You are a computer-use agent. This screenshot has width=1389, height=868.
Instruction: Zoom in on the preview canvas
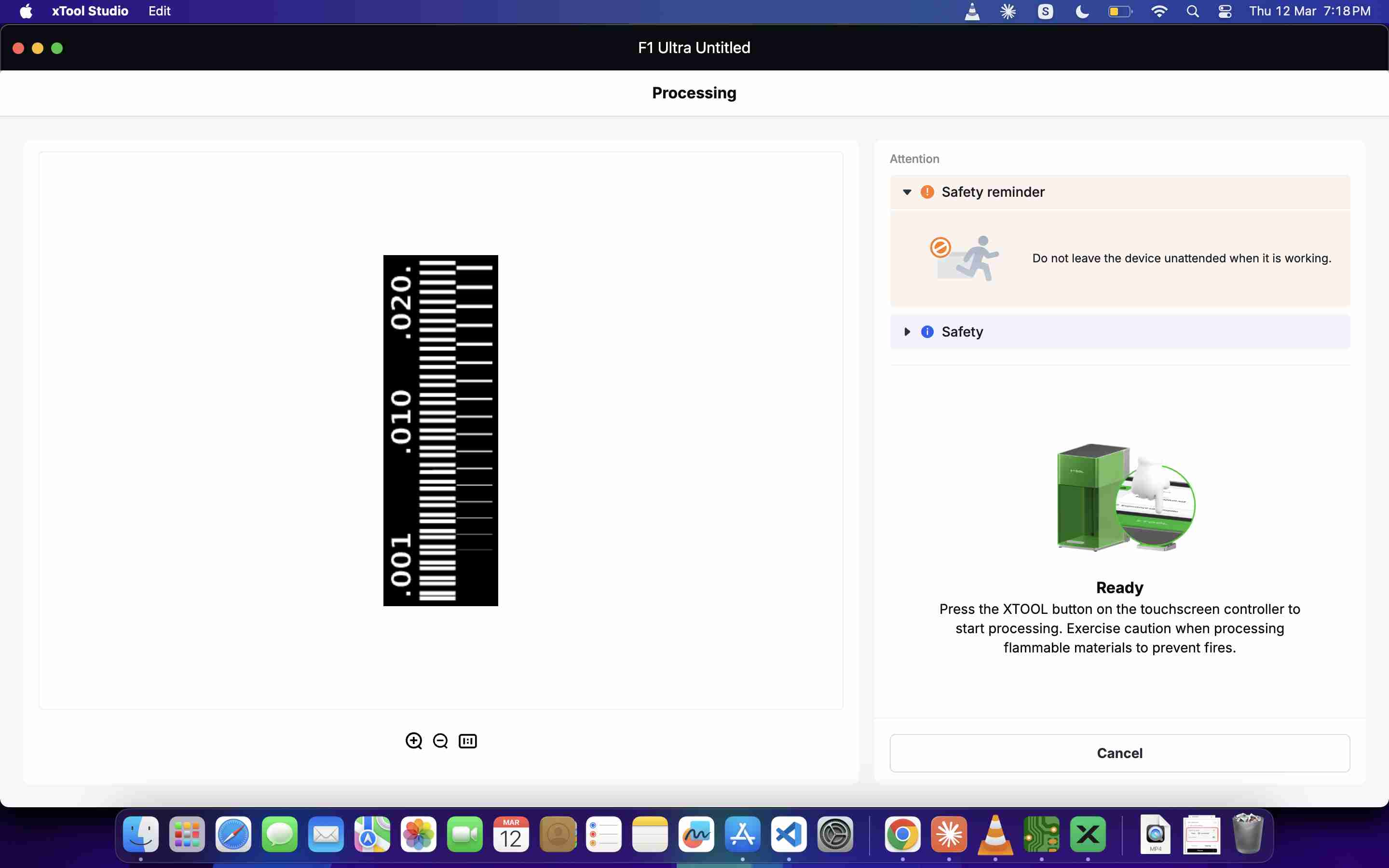pyautogui.click(x=413, y=741)
